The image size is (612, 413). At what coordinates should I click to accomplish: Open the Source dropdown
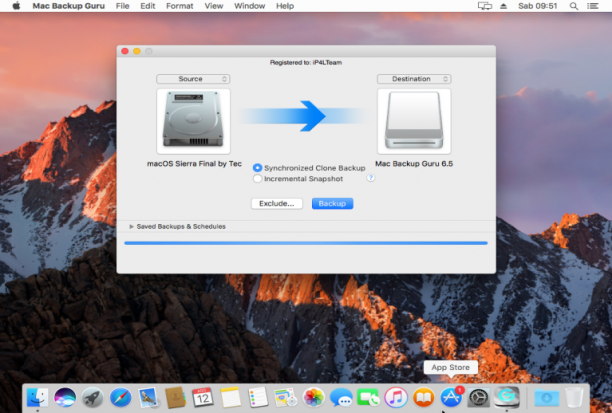(x=193, y=79)
